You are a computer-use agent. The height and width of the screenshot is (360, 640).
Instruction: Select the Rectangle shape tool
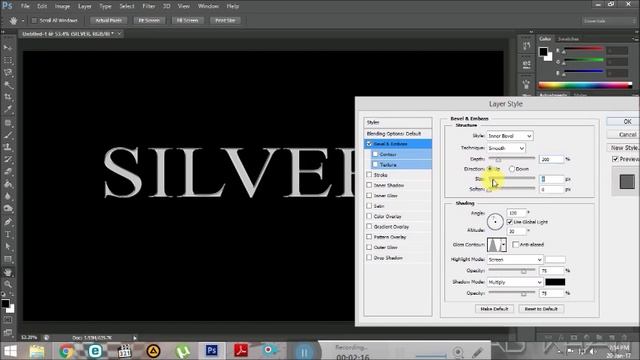point(8,259)
